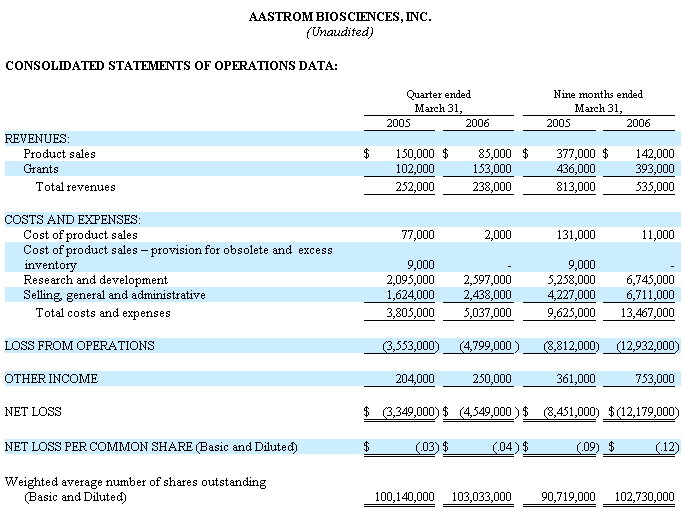Select the LOSS FROM OPERATIONS row label
Image resolution: width=683 pixels, height=512 pixels.
click(x=80, y=345)
